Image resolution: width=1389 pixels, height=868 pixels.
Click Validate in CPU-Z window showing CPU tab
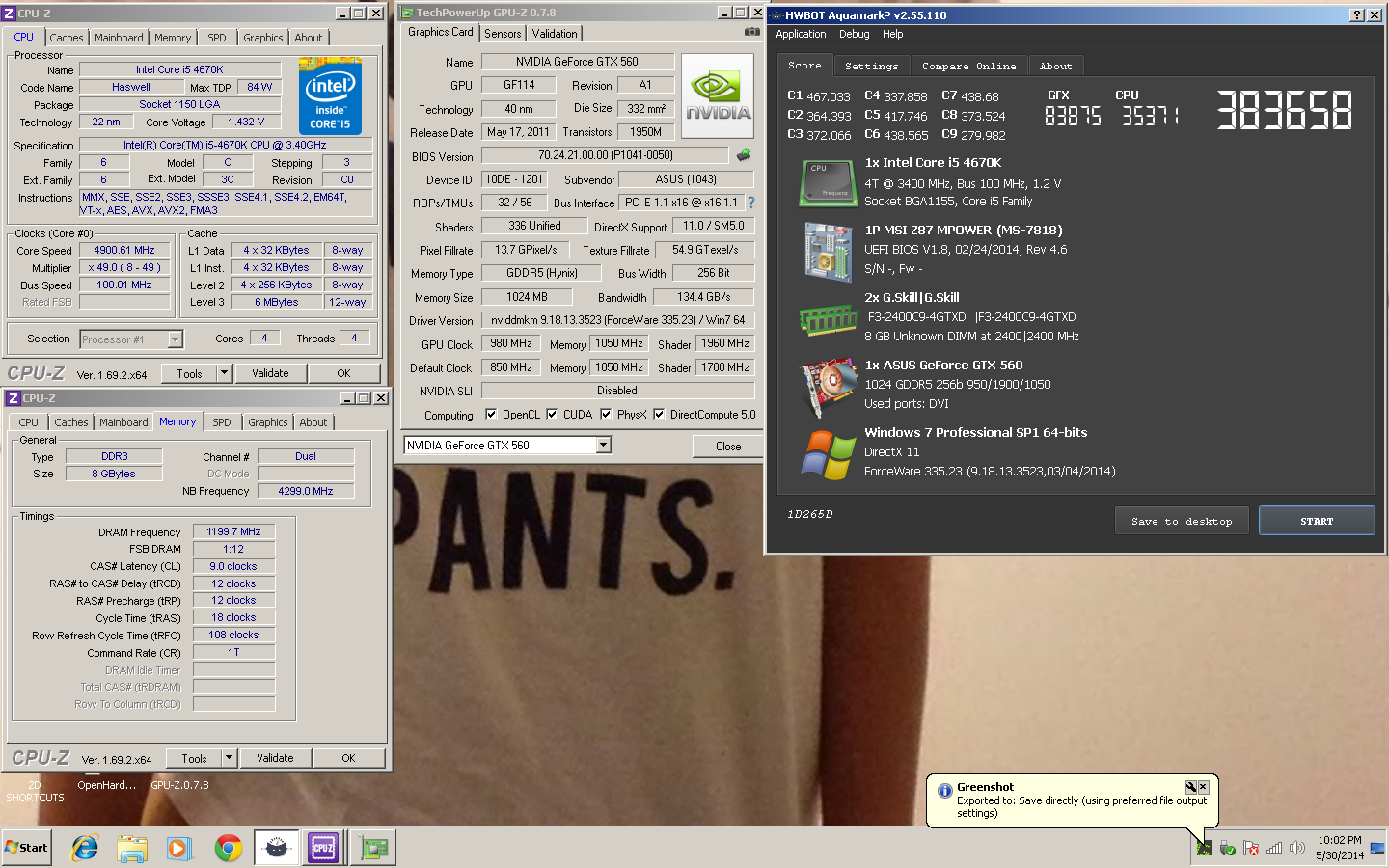pyautogui.click(x=270, y=373)
